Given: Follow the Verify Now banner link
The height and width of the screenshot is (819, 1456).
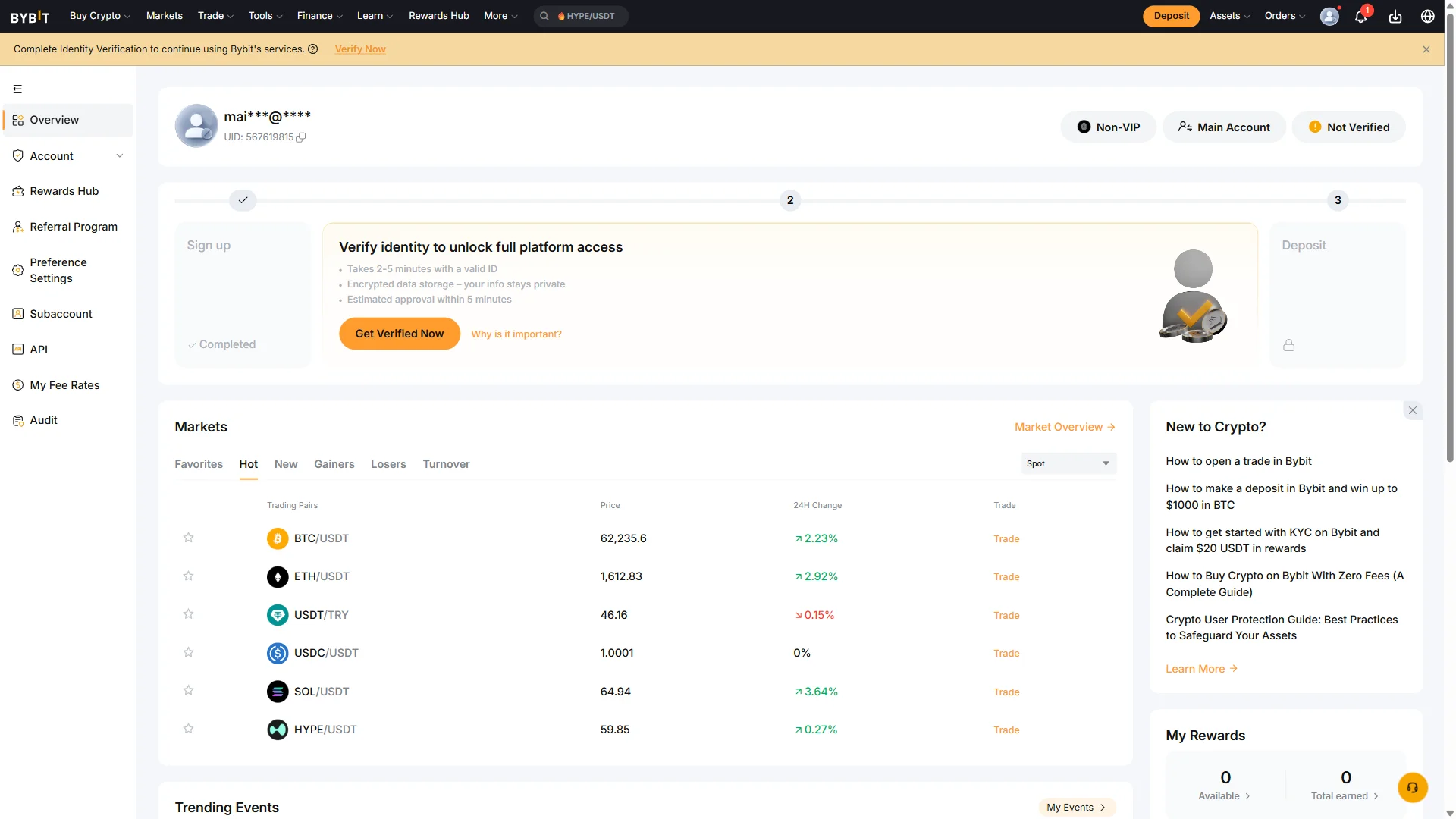Looking at the screenshot, I should pyautogui.click(x=360, y=49).
